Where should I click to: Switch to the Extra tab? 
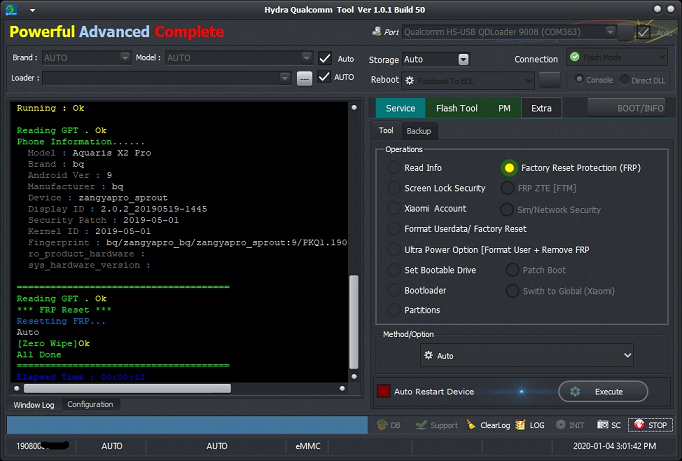pos(541,108)
